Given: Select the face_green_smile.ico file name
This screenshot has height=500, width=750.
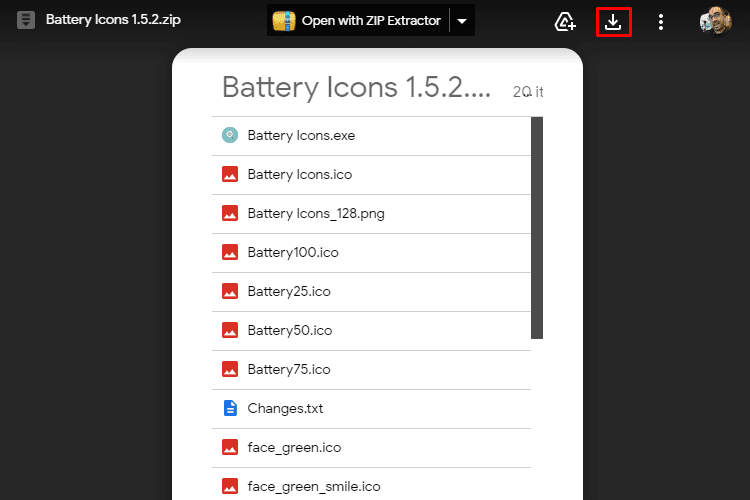Looking at the screenshot, I should click(x=314, y=487).
